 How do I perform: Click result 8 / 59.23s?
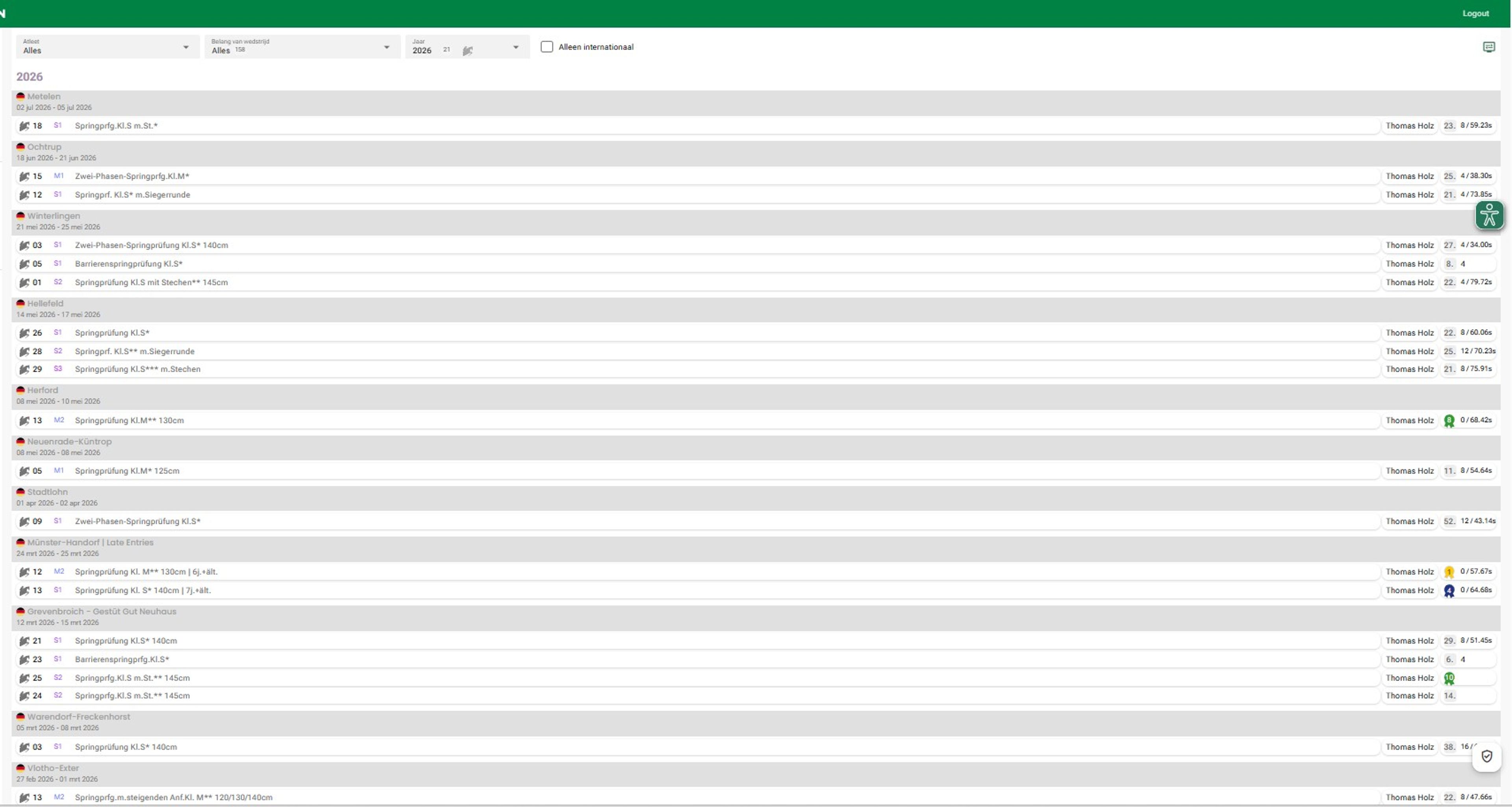tap(1476, 125)
